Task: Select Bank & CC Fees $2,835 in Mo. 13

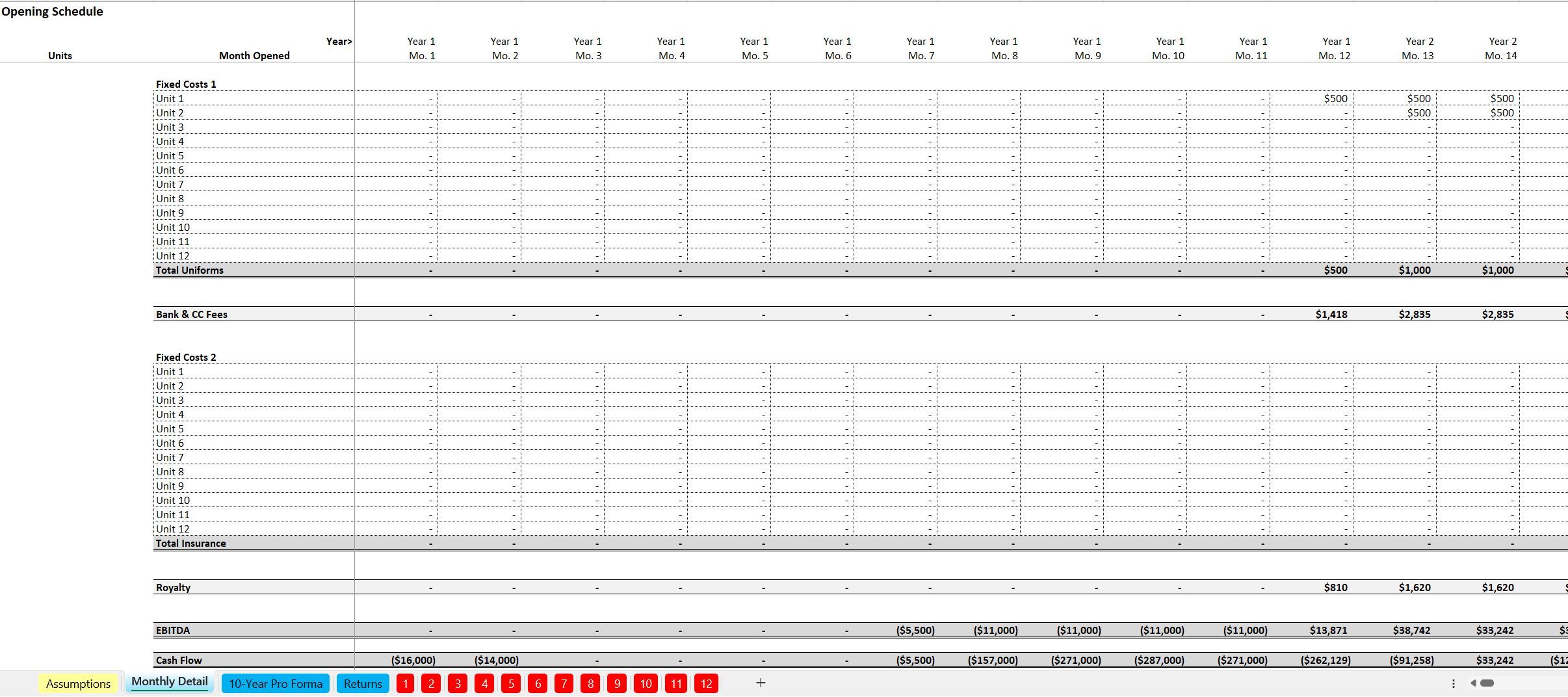Action: (1415, 314)
